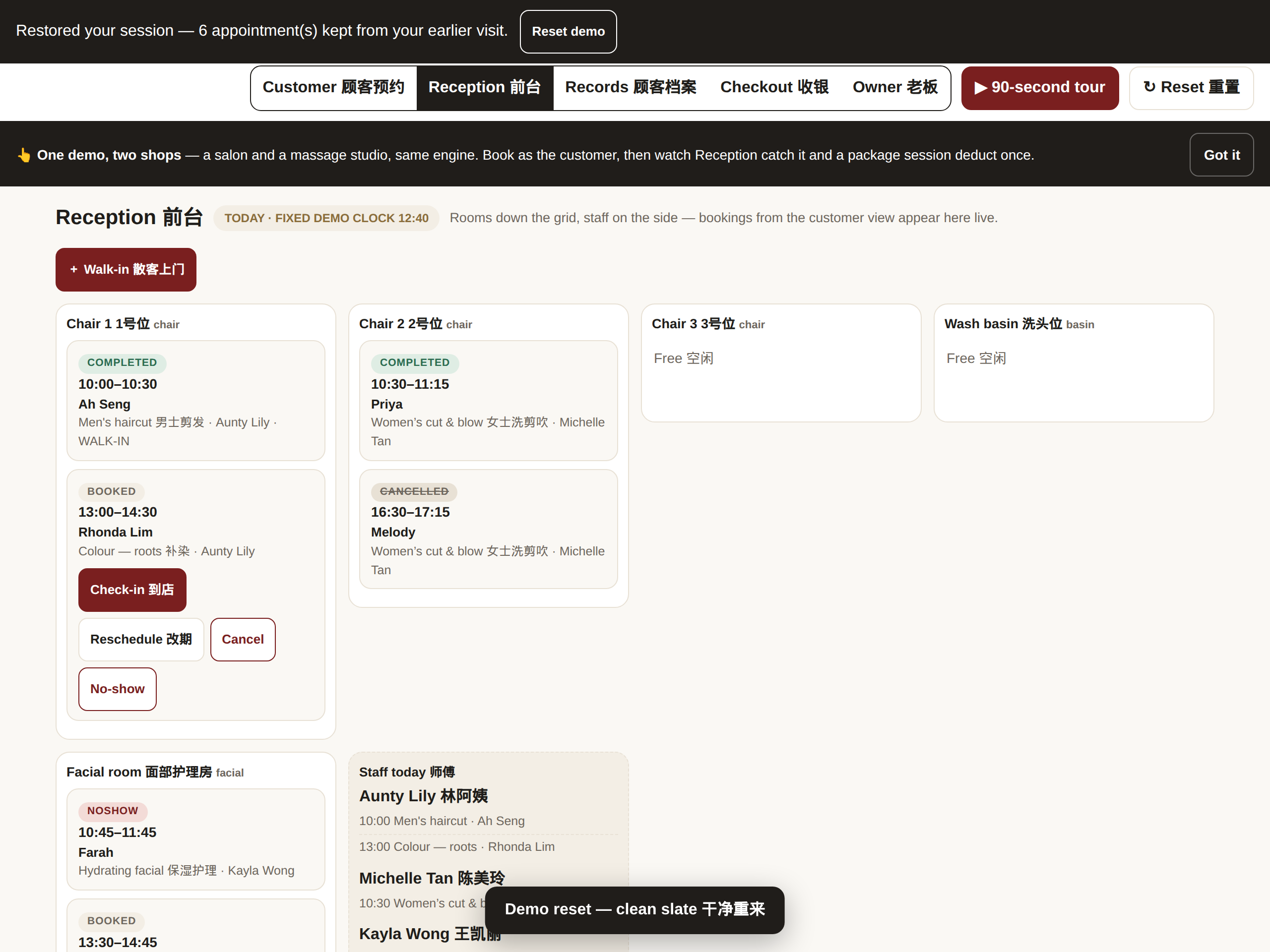Image resolution: width=1270 pixels, height=952 pixels.
Task: Click Free 空闲 under Chair 3
Action: click(683, 358)
